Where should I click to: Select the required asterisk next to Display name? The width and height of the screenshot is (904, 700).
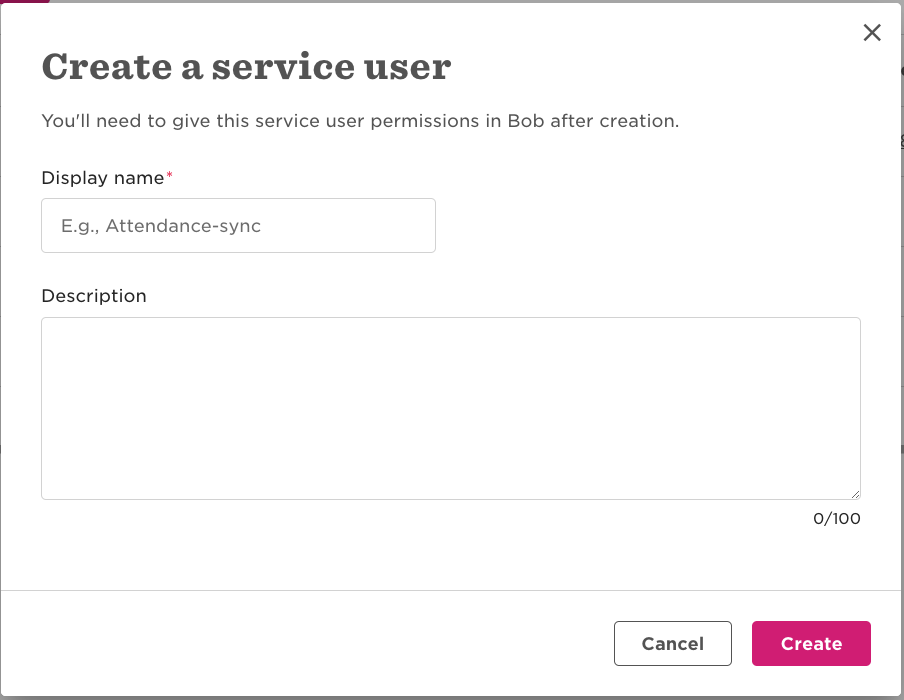pyautogui.click(x=170, y=172)
